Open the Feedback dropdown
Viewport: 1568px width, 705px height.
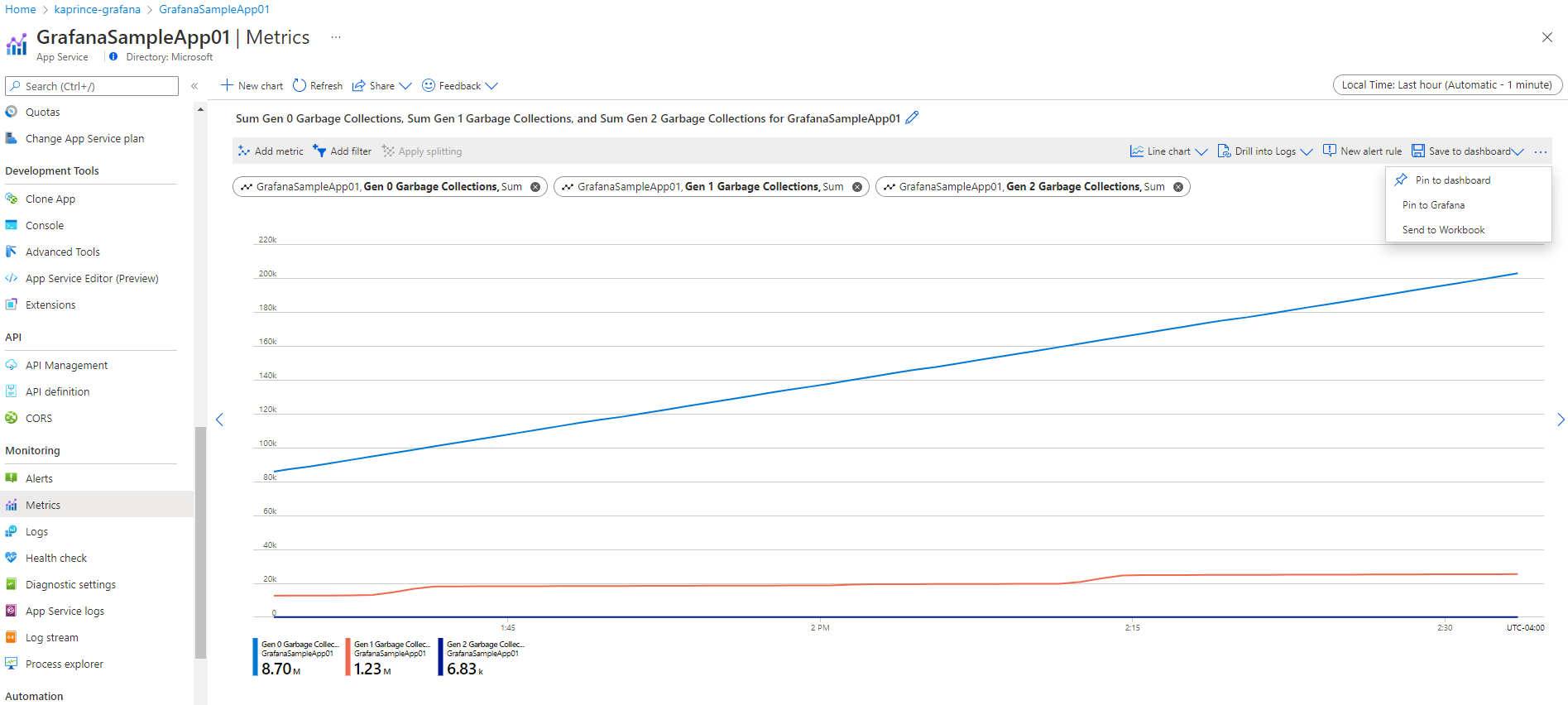pyautogui.click(x=460, y=86)
